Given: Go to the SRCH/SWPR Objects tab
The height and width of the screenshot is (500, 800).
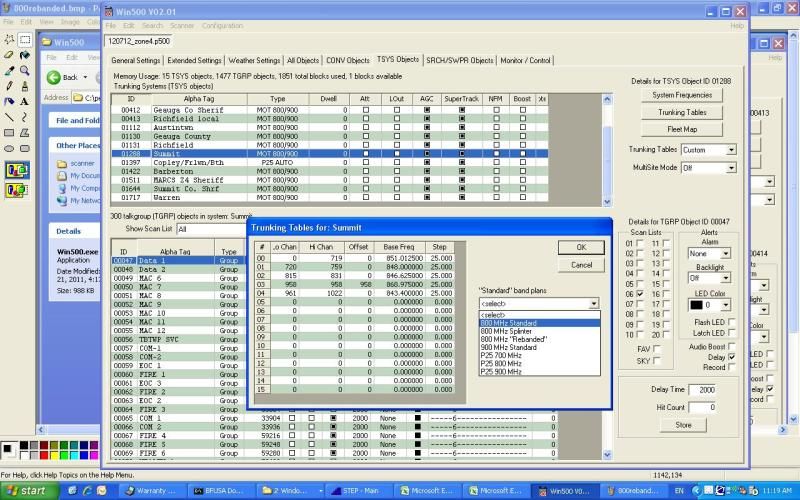Looking at the screenshot, I should [x=460, y=60].
